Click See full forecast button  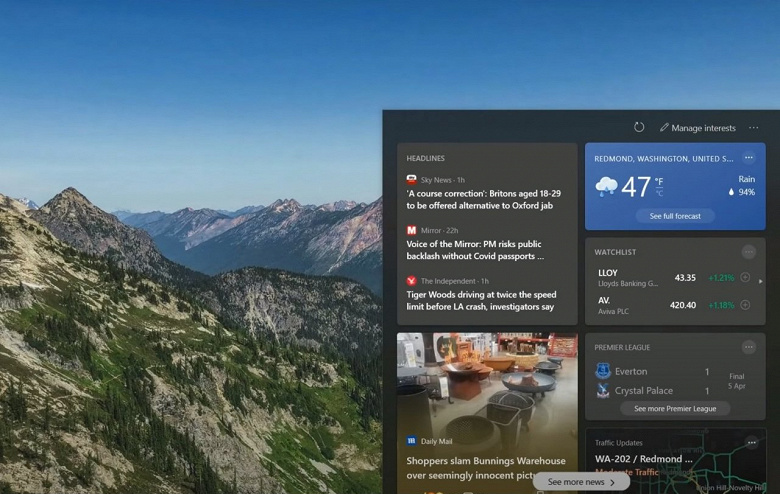coord(675,216)
